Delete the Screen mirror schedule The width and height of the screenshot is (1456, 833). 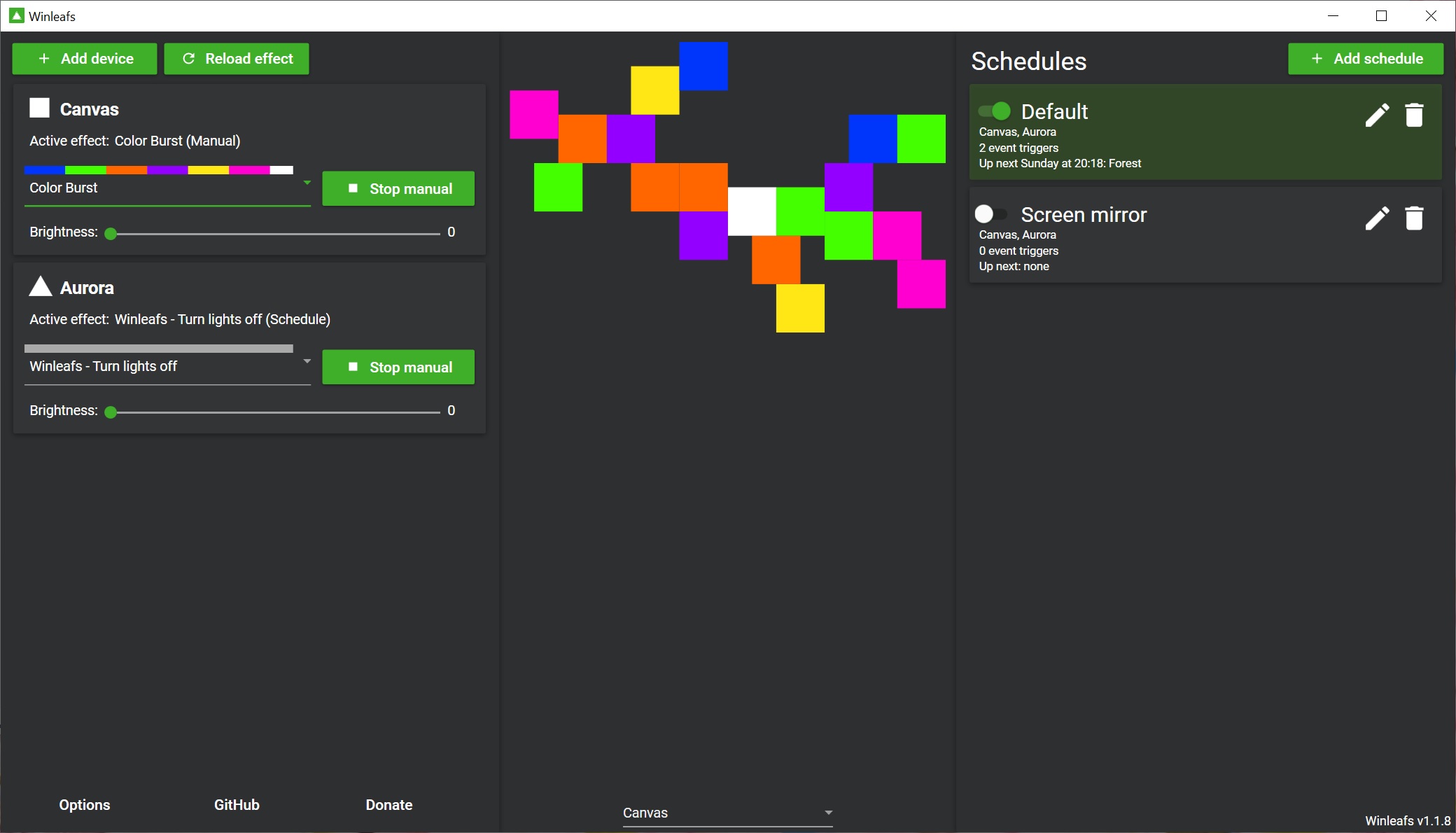(x=1414, y=218)
